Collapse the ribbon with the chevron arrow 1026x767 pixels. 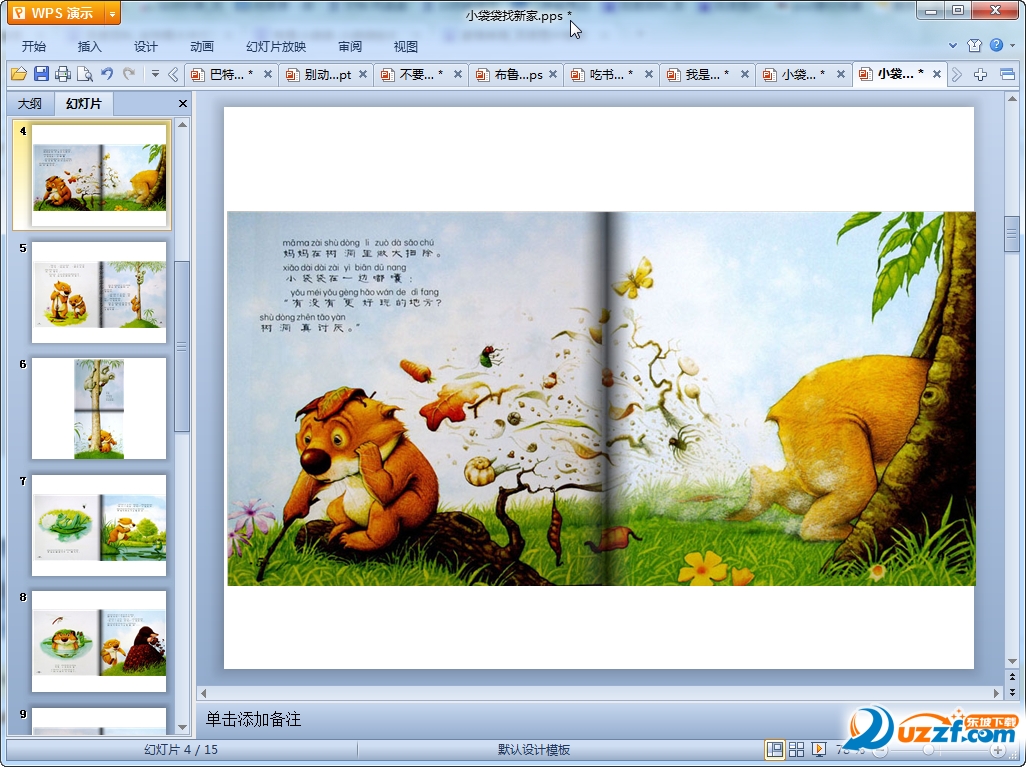[953, 45]
